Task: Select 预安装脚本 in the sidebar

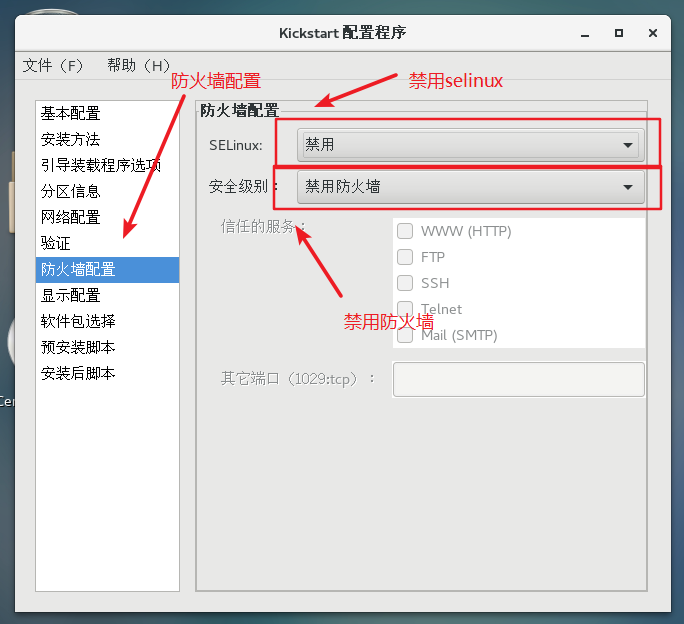Action: pyautogui.click(x=107, y=347)
